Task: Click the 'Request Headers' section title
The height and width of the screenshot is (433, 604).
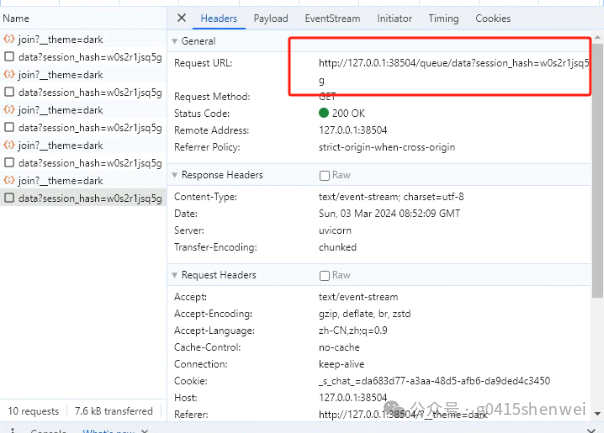Action: coord(218,275)
